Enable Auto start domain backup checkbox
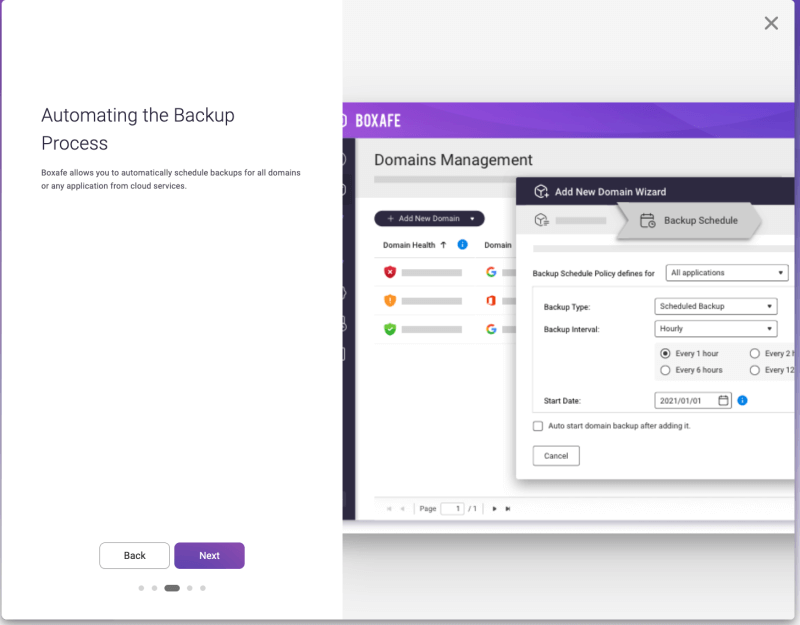Viewport: 800px width, 625px height. (x=538, y=426)
